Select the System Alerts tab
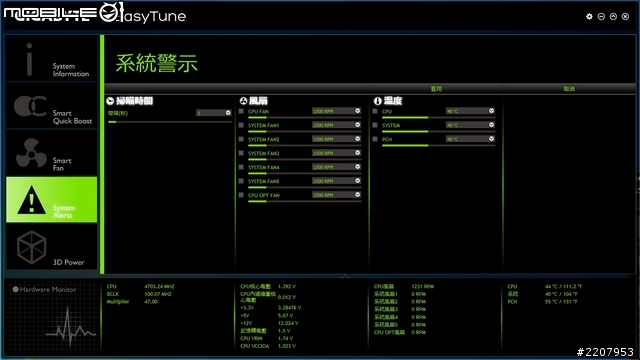This screenshot has height=360, width=640. (51, 200)
